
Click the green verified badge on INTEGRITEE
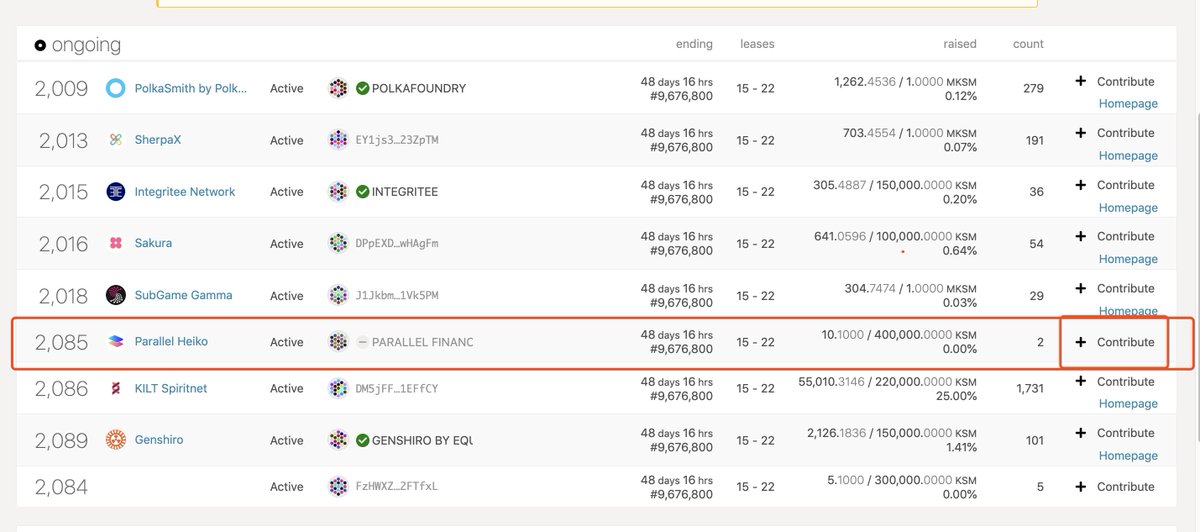point(363,192)
